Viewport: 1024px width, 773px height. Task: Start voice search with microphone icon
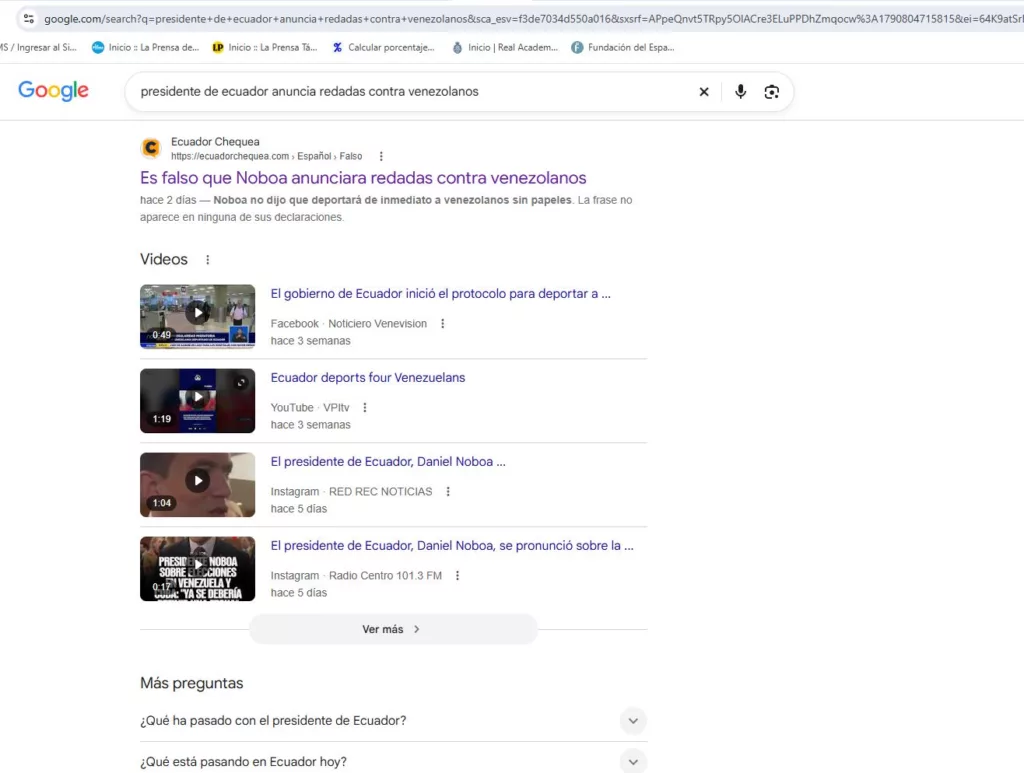coord(740,91)
